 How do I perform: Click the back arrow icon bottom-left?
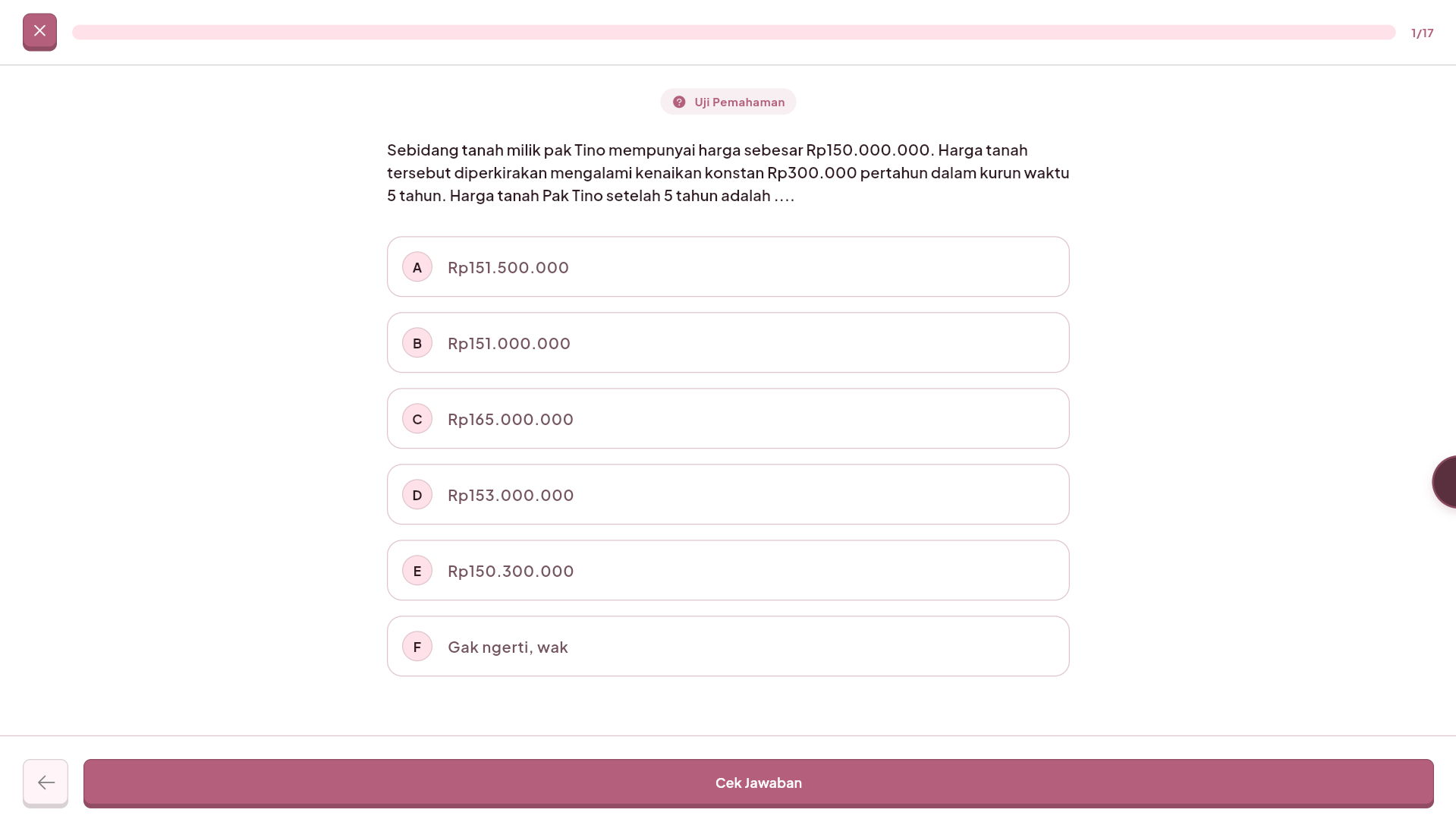click(x=46, y=782)
